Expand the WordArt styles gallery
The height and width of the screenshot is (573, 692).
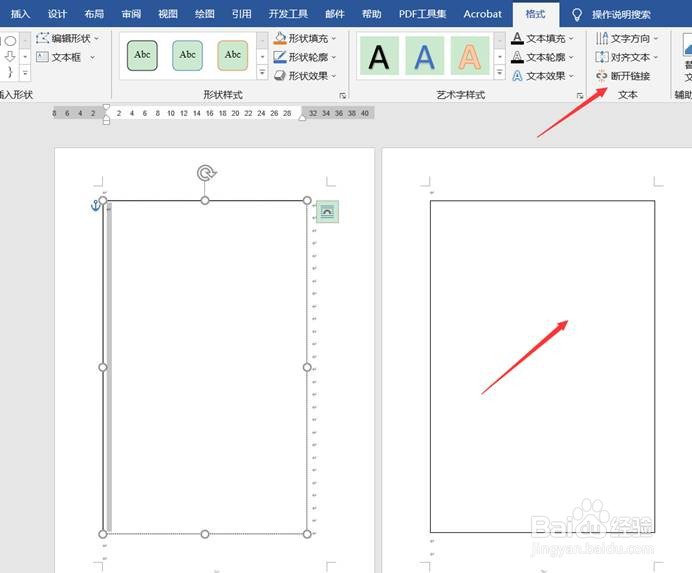point(500,72)
